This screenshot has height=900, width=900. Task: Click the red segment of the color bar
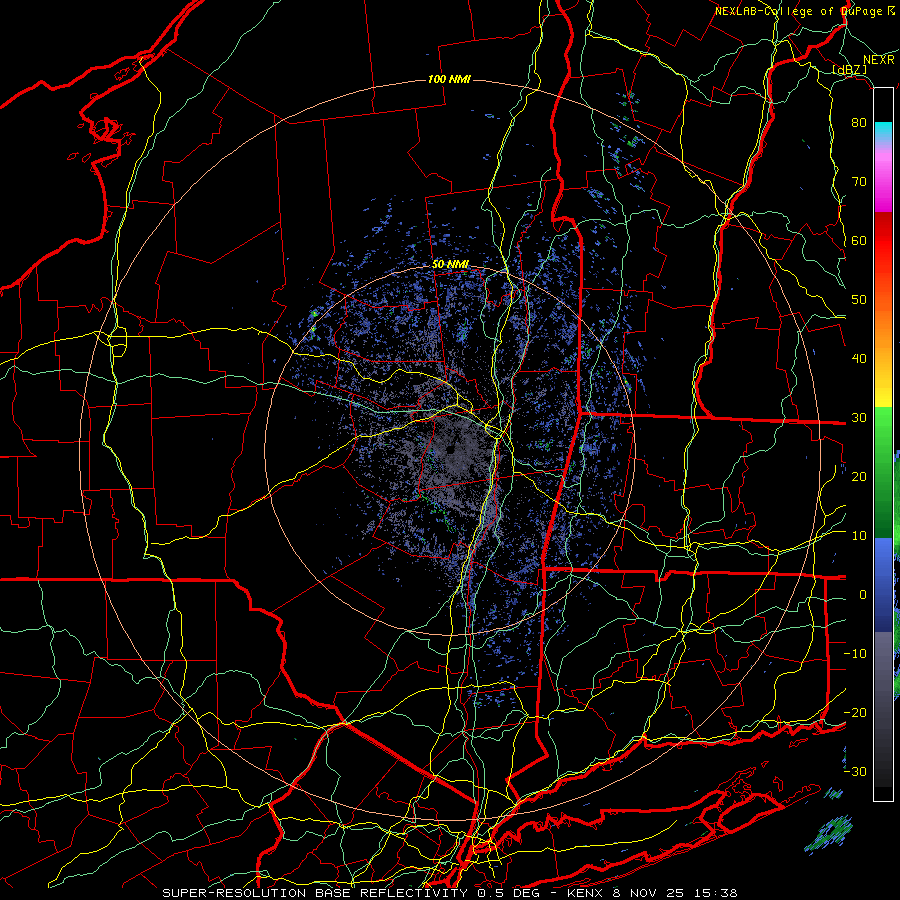coord(883,241)
